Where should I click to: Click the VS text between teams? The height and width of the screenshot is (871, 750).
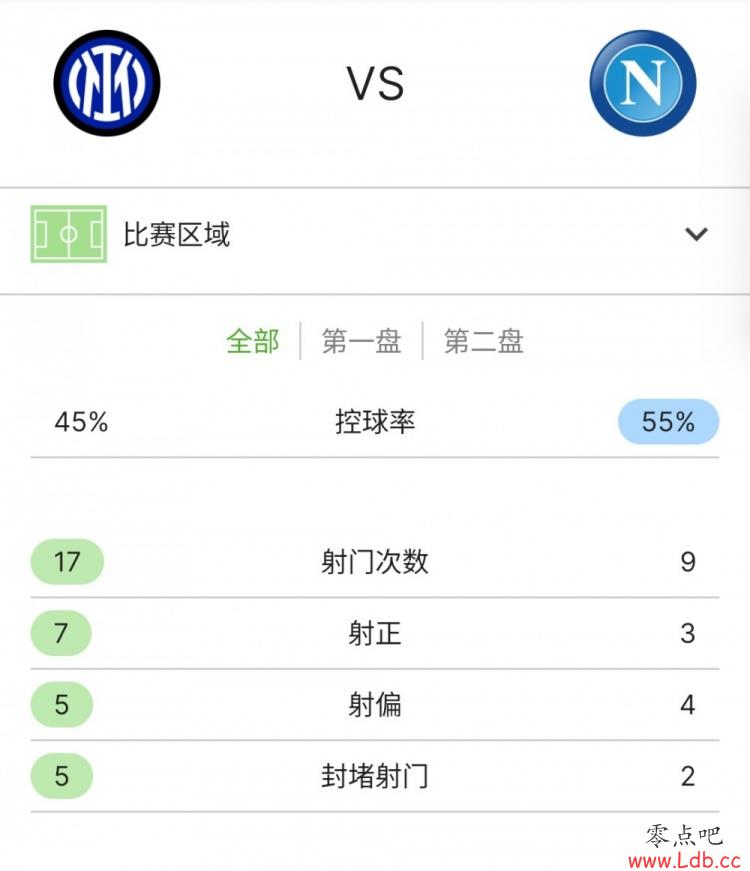click(376, 84)
